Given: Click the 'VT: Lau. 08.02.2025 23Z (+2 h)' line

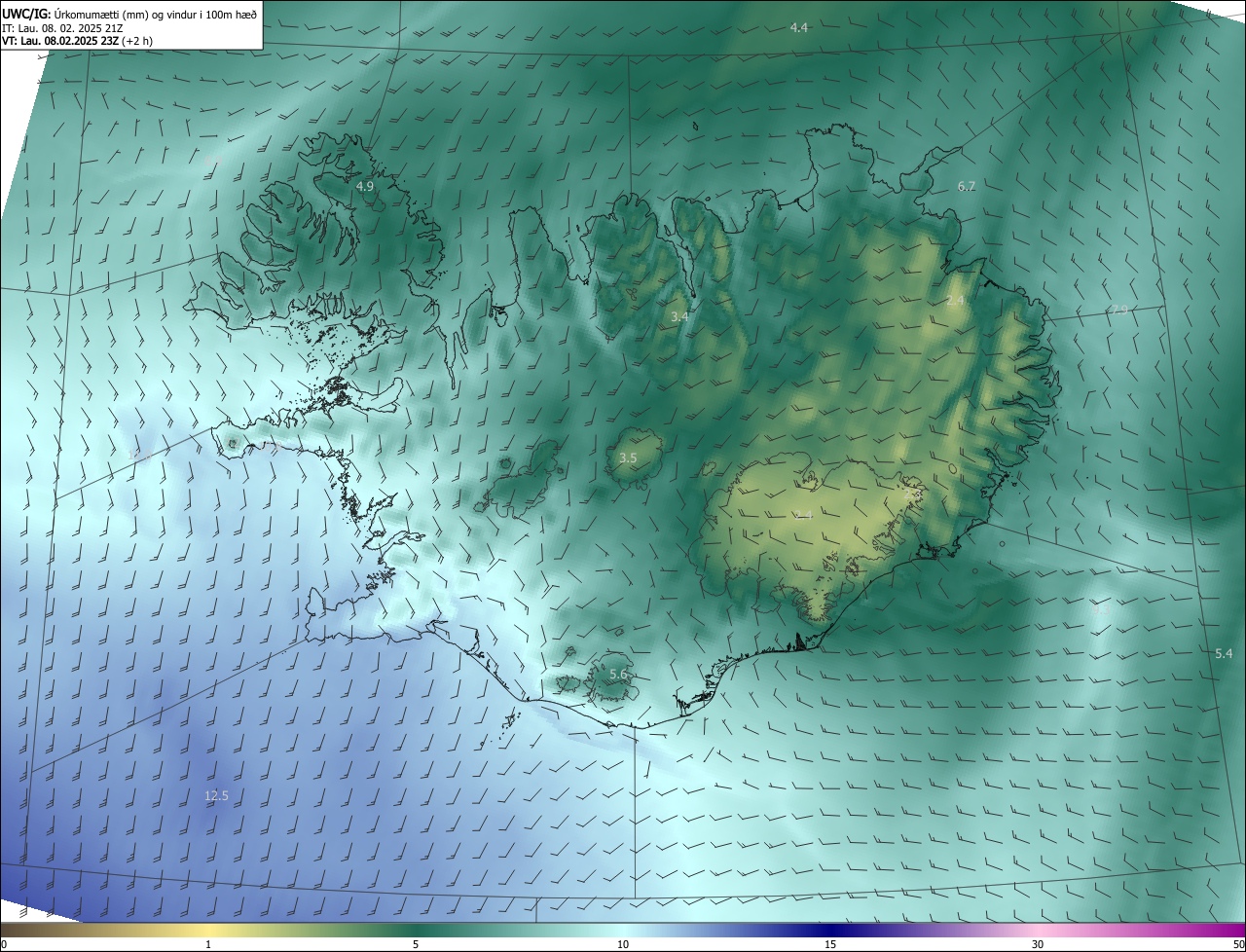Looking at the screenshot, I should (x=77, y=41).
